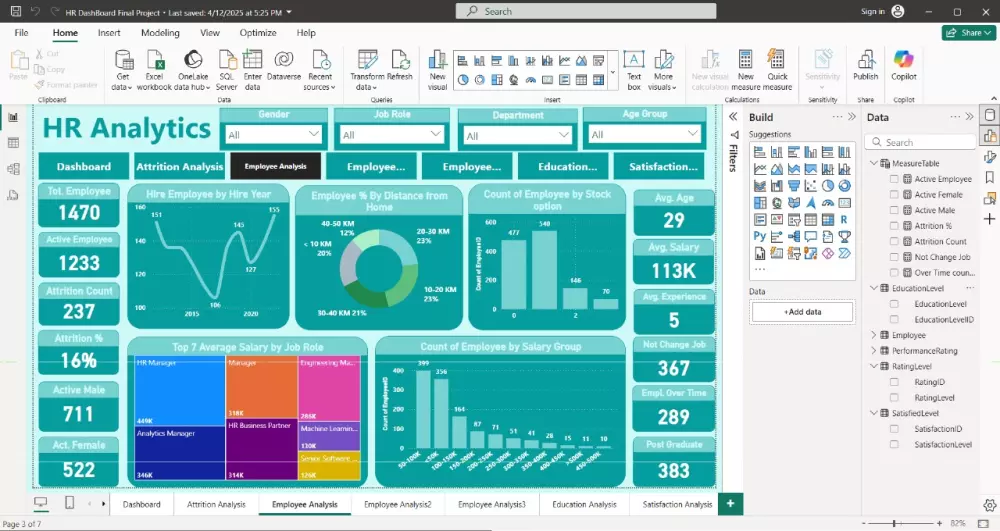Check the Not Change Job measure

click(x=894, y=257)
